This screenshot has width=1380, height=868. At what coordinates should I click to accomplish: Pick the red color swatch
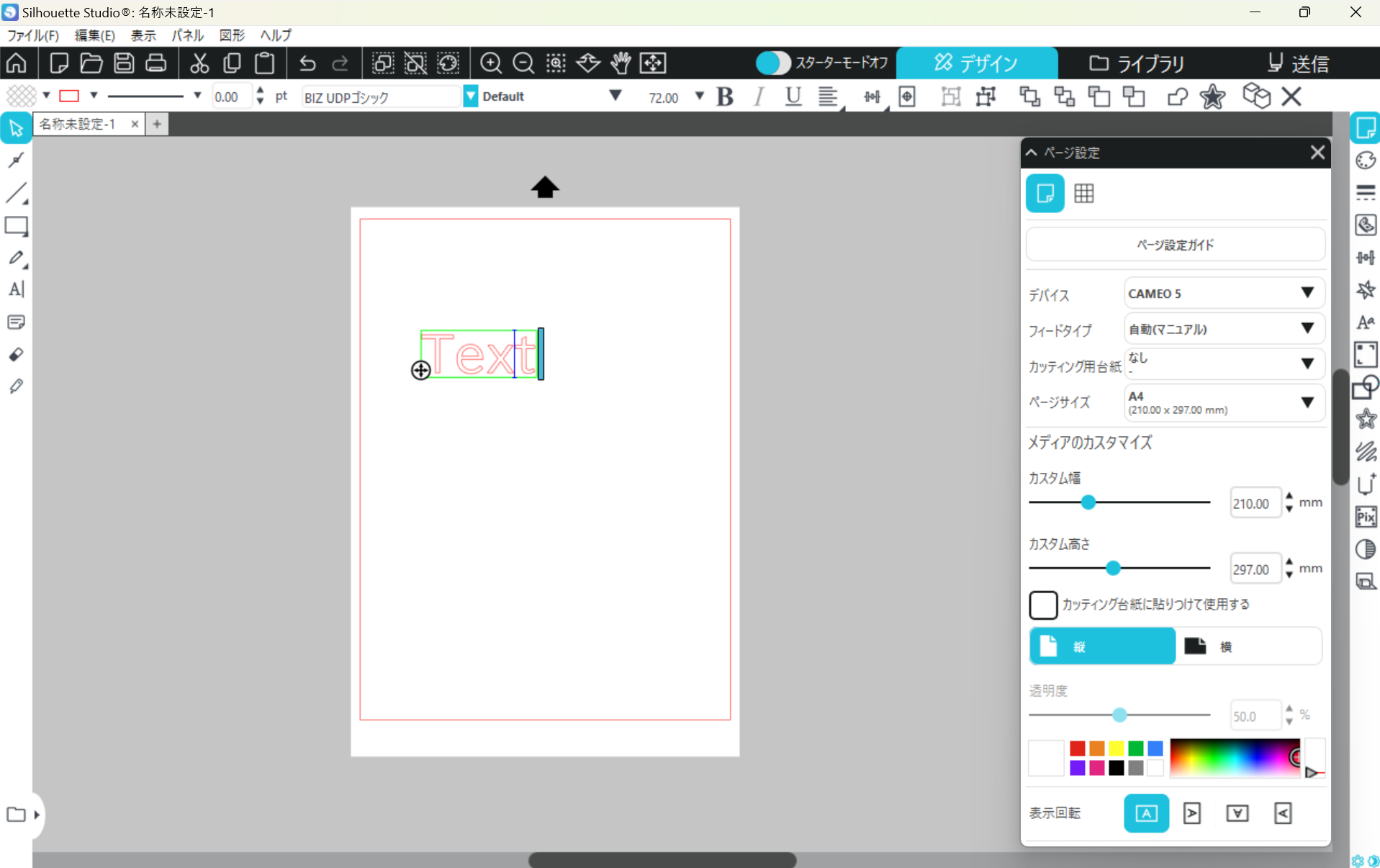pyautogui.click(x=1077, y=749)
